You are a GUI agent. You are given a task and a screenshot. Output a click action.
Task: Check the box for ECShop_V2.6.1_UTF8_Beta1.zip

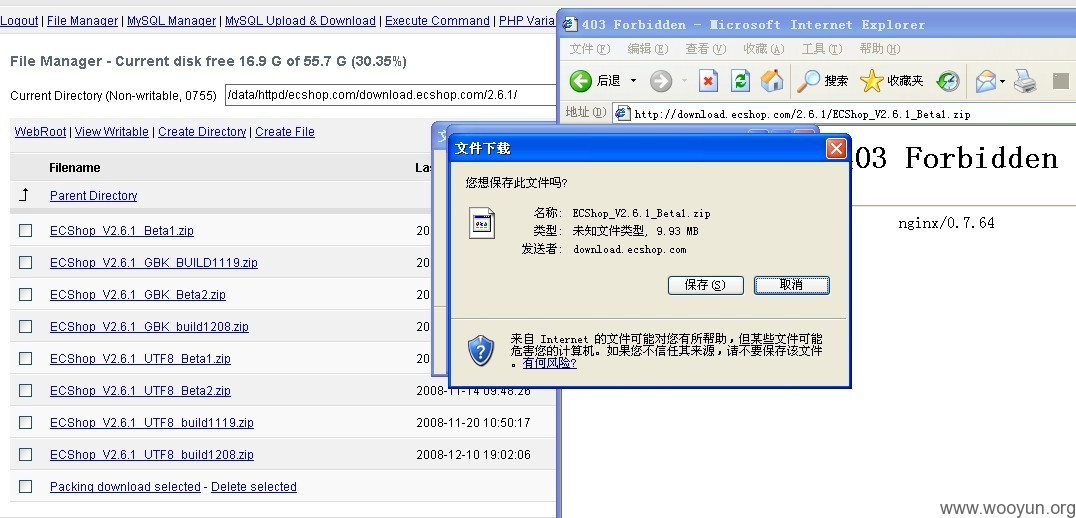point(25,358)
